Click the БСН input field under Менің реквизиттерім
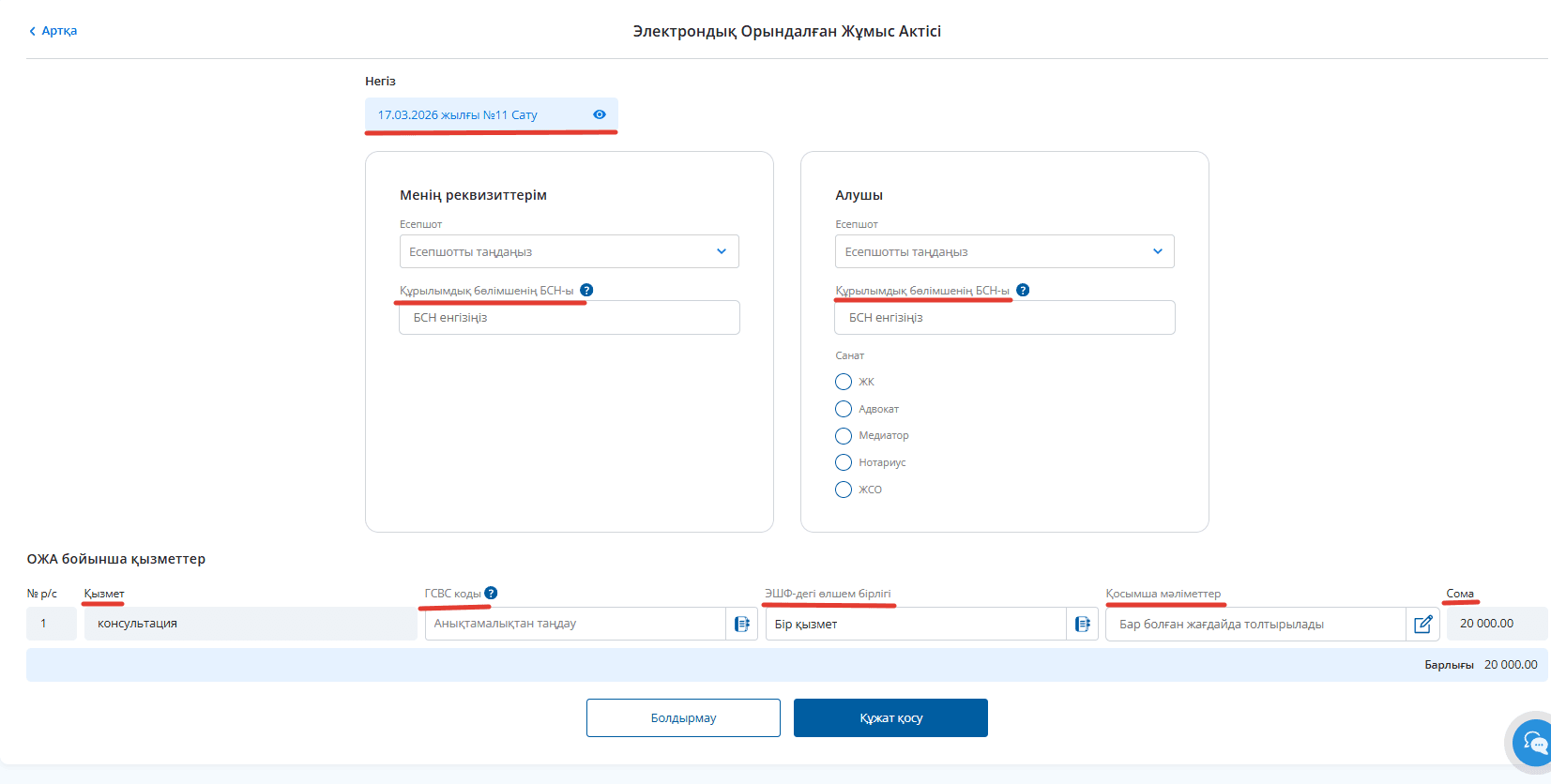The width and height of the screenshot is (1551, 784). [x=569, y=318]
